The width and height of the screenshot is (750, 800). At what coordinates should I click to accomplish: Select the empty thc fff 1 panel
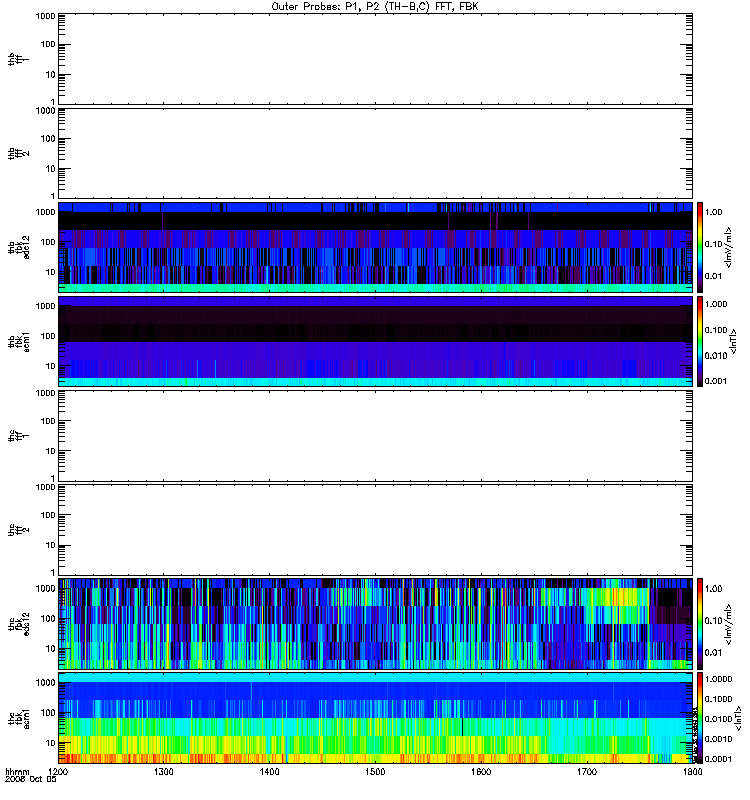coord(375,436)
